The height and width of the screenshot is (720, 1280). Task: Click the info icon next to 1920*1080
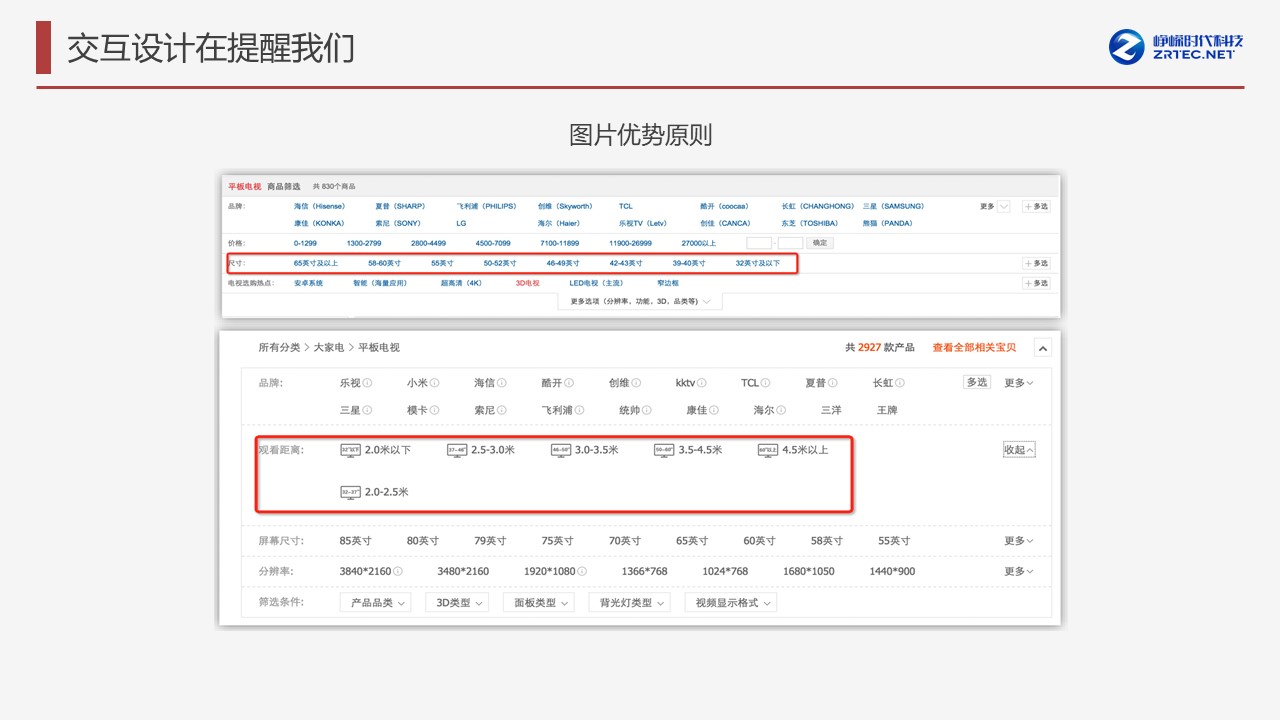coord(582,572)
